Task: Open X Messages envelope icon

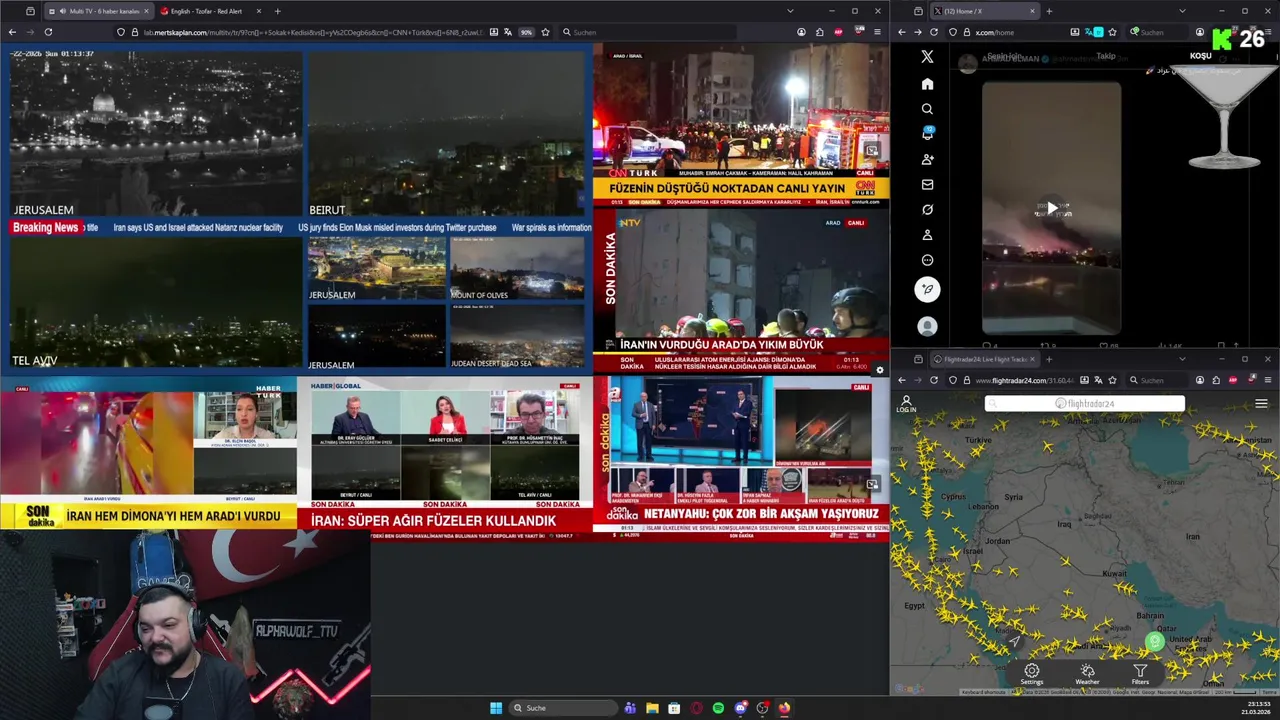Action: pyautogui.click(x=927, y=184)
